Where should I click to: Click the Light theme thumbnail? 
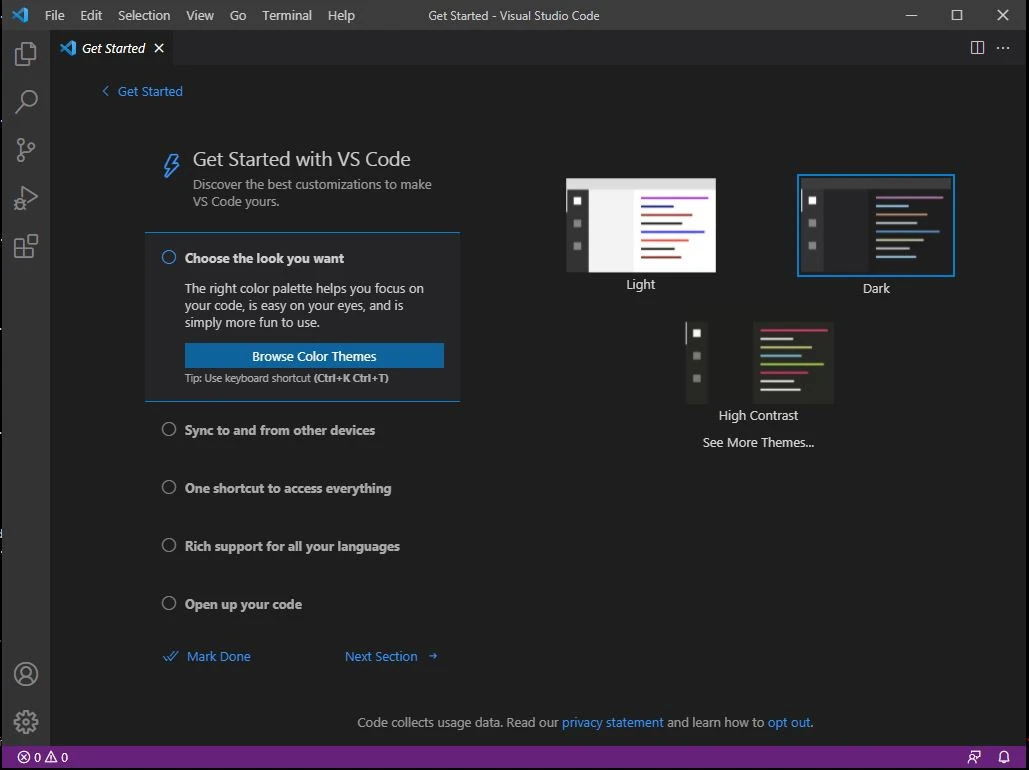[640, 225]
